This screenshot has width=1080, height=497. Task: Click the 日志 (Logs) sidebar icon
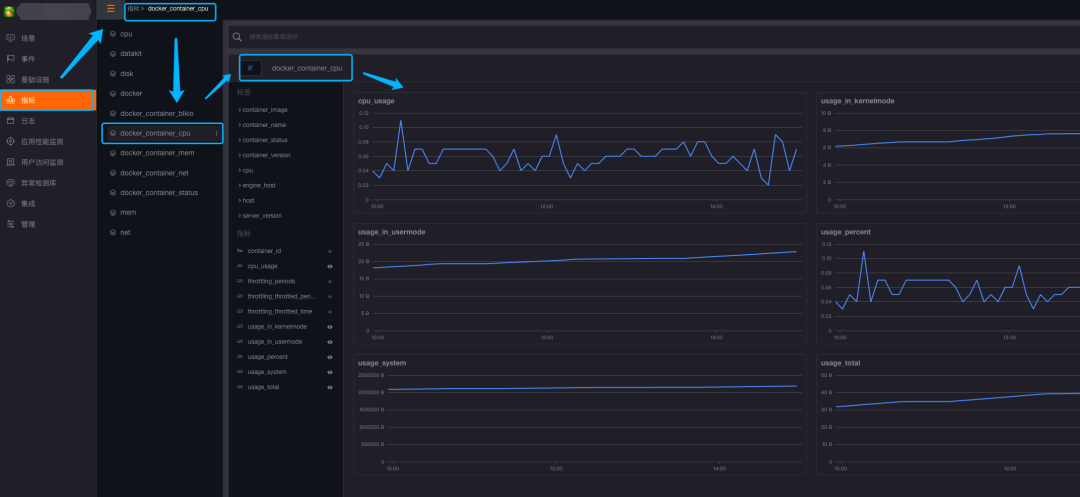pos(11,120)
